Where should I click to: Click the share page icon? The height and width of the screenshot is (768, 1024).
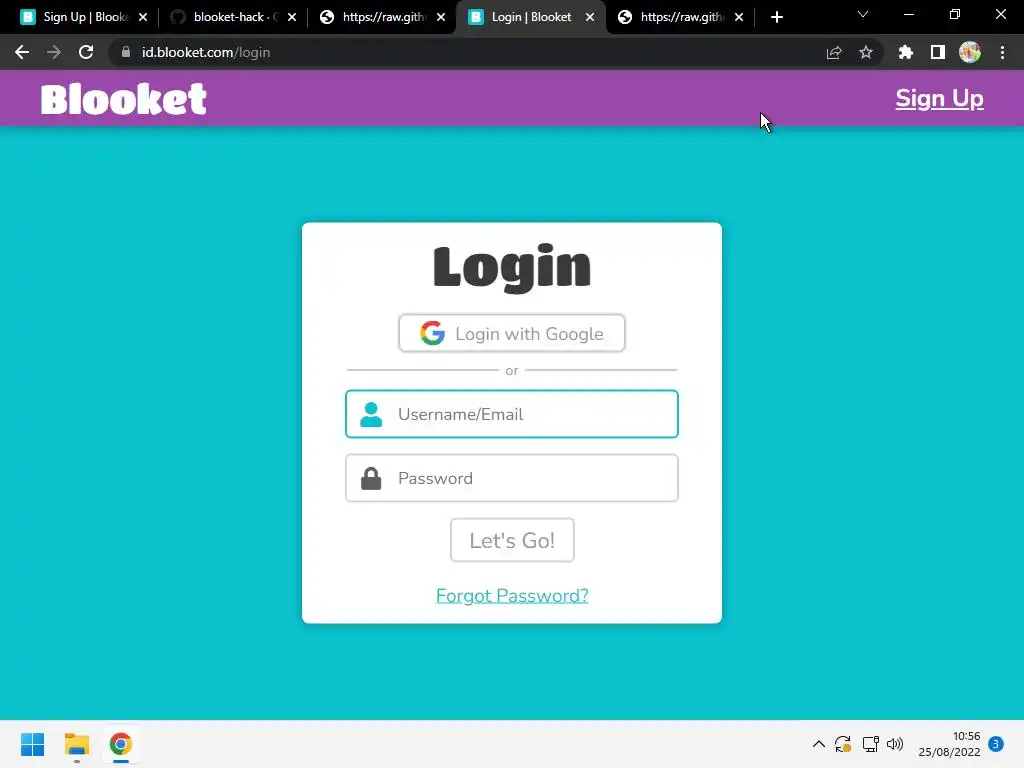pyautogui.click(x=834, y=52)
